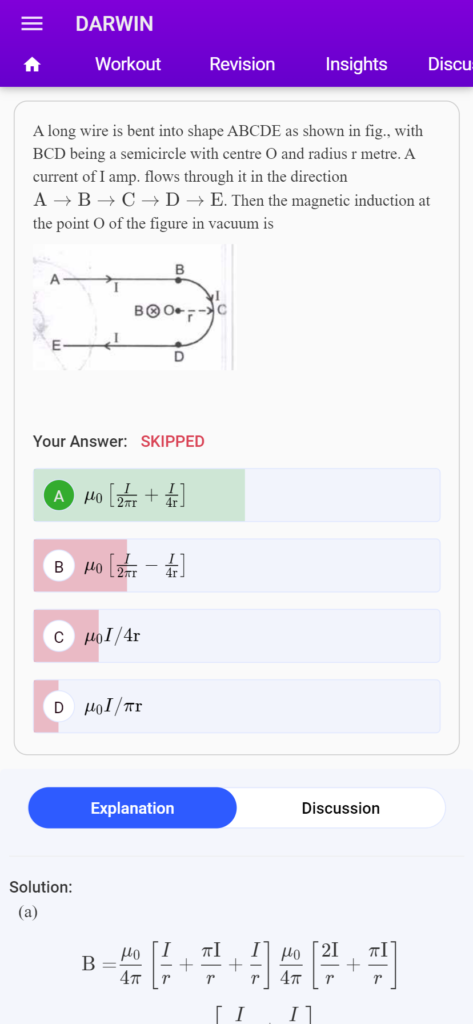
Task: Select option A circle badge
Action: pos(59,496)
